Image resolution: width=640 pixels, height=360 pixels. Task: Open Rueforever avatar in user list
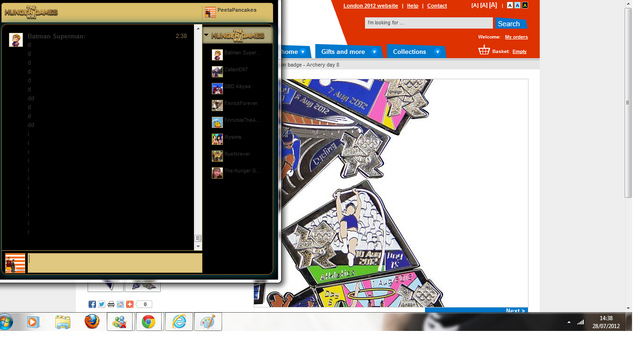pos(217,156)
